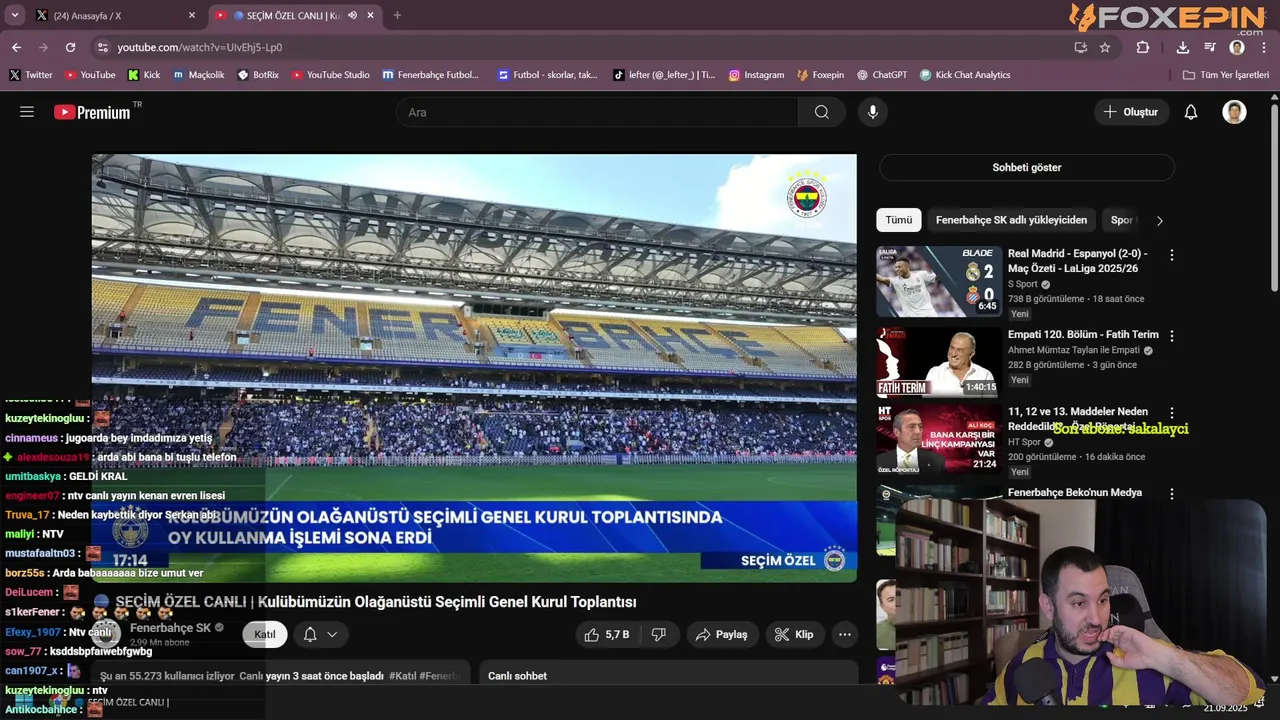
Task: Click the Sohbeti göster button
Action: point(1027,167)
